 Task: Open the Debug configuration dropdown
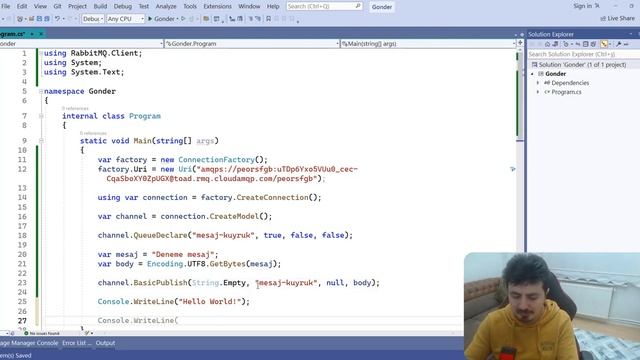(92, 19)
